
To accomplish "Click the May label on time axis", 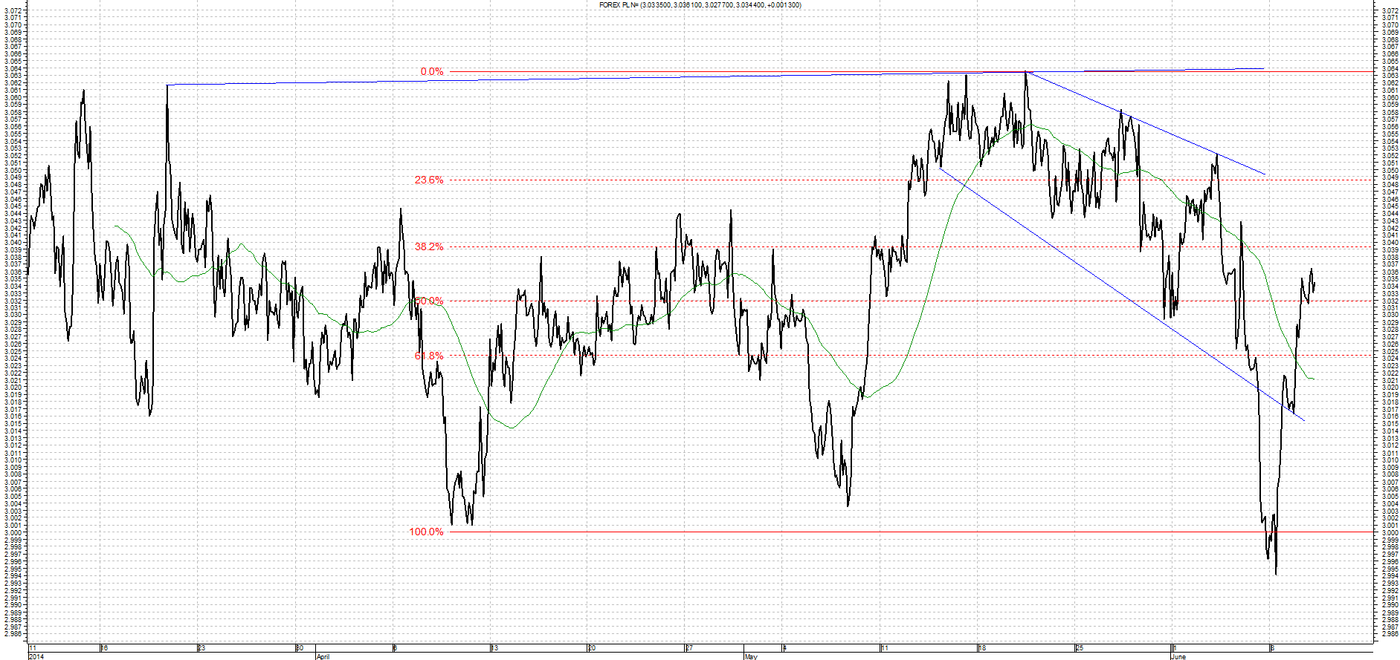I will point(751,657).
